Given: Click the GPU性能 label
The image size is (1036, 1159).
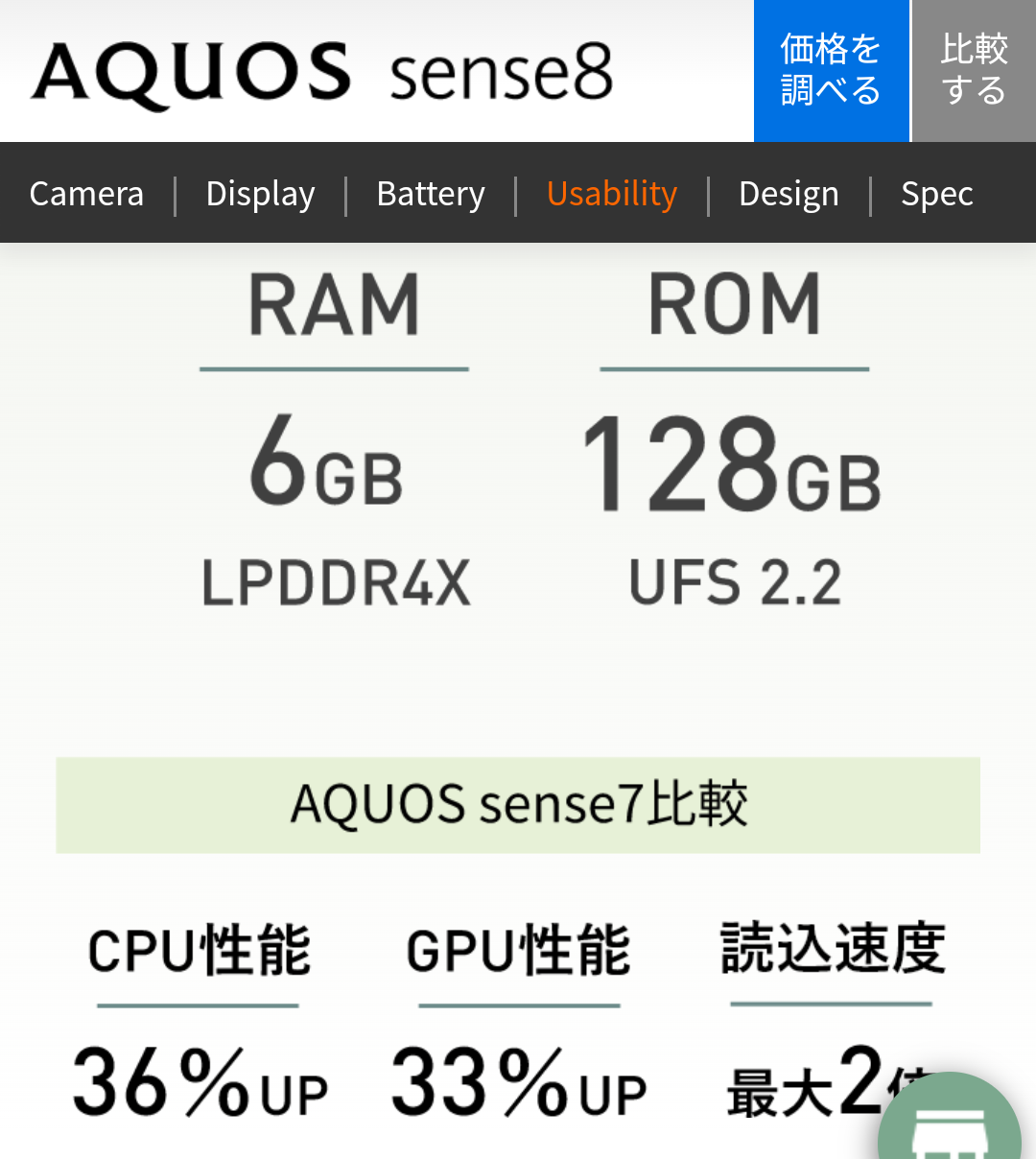Looking at the screenshot, I should (518, 951).
